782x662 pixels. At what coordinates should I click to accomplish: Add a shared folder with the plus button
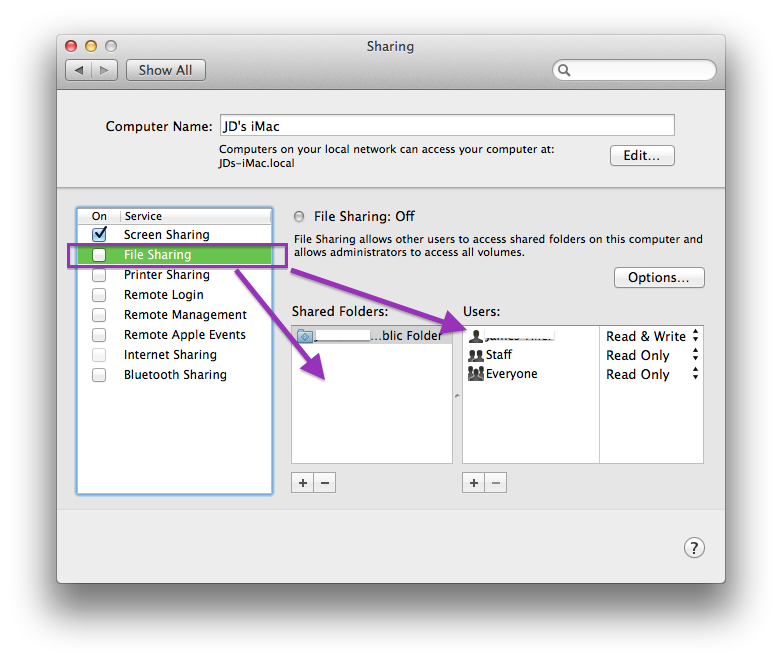pyautogui.click(x=303, y=482)
